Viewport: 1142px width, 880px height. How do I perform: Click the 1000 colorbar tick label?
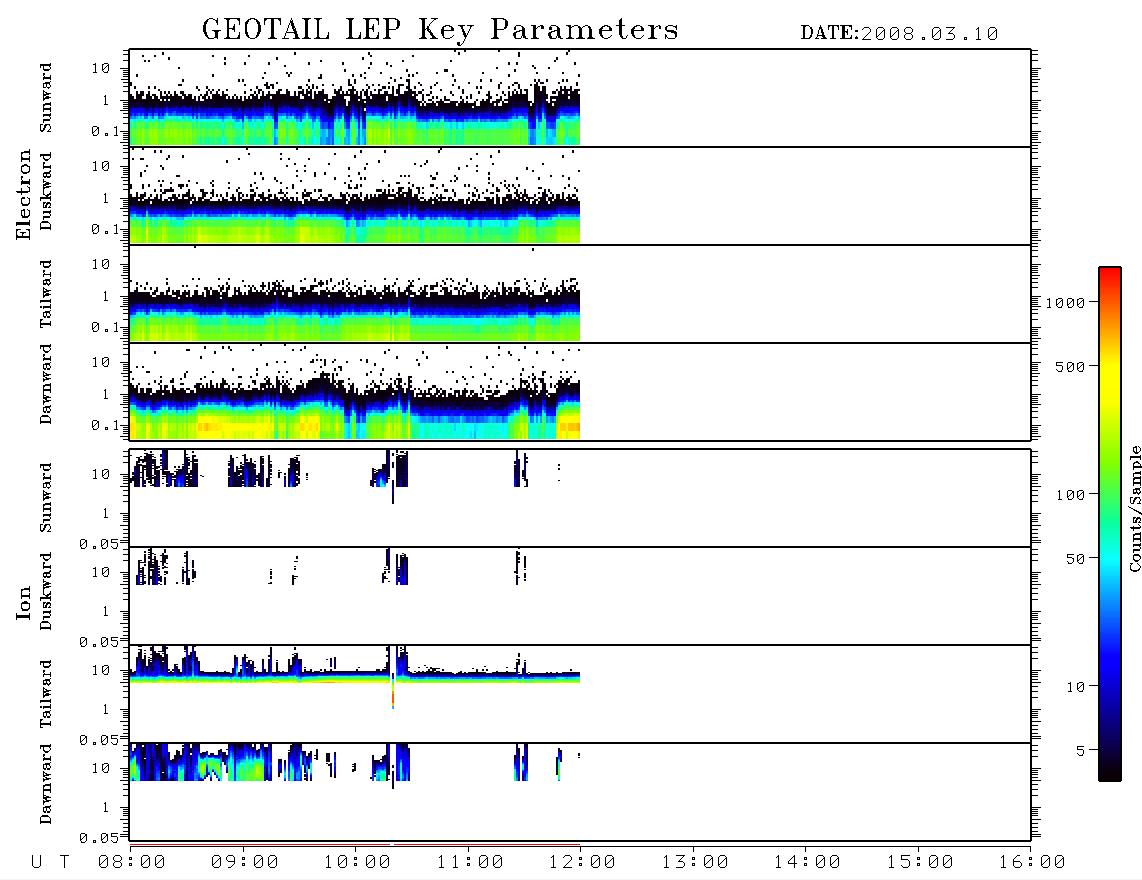[x=1065, y=302]
